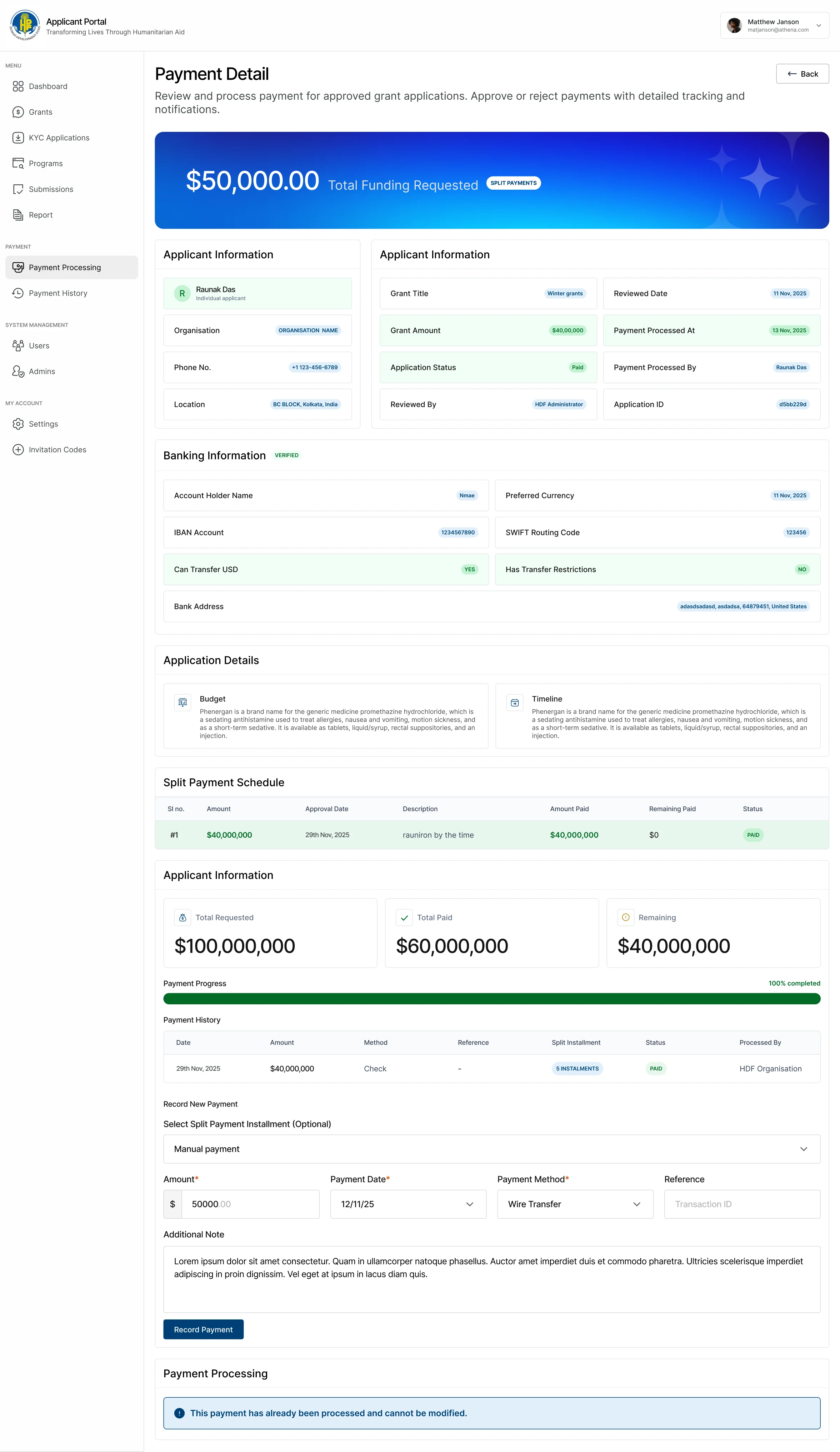
Task: Click the green Payment Progress bar
Action: click(491, 999)
